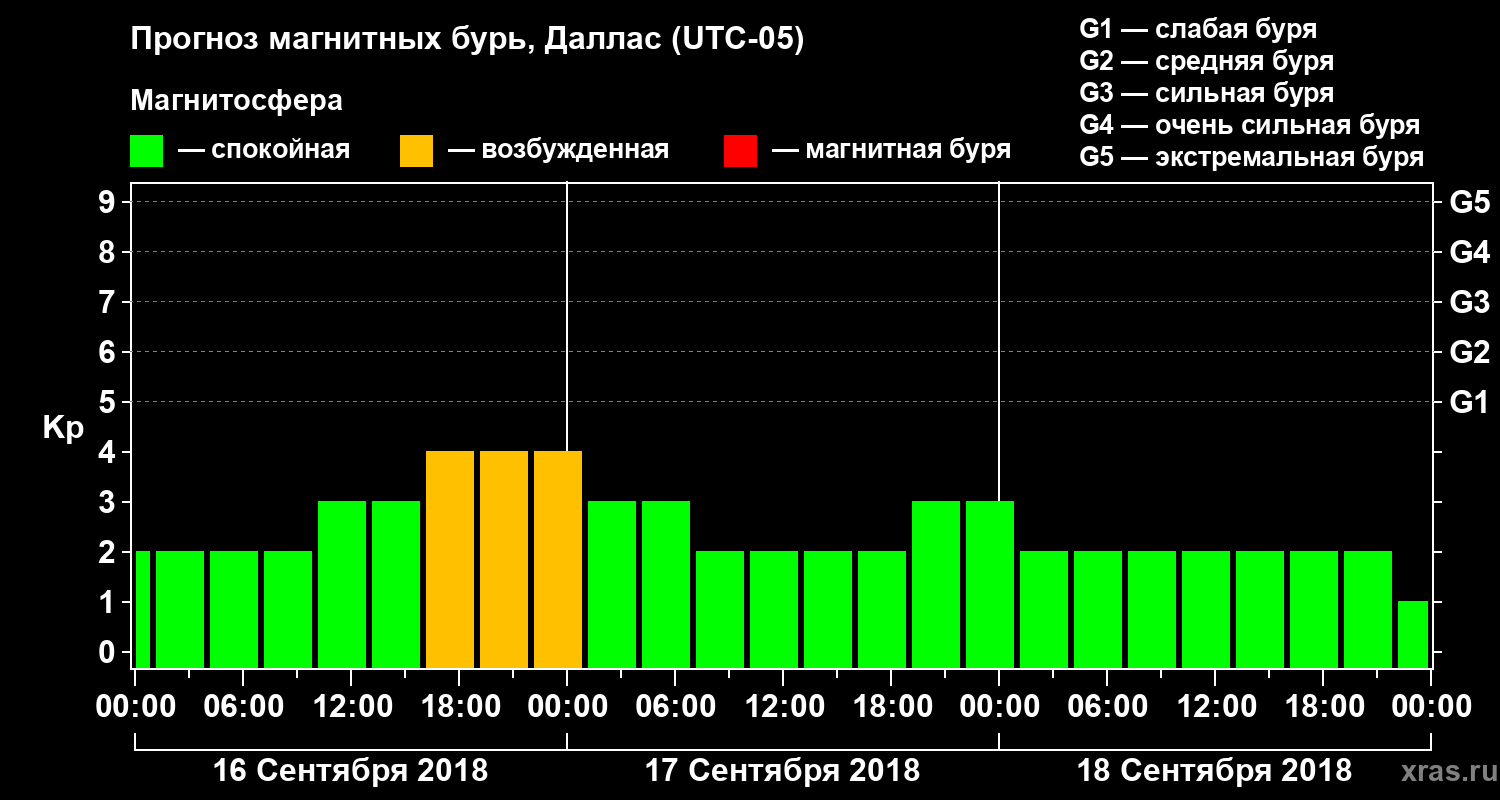
Task: Click the '18:00' tick label above '16 Сентября 2018'
Action: click(459, 707)
